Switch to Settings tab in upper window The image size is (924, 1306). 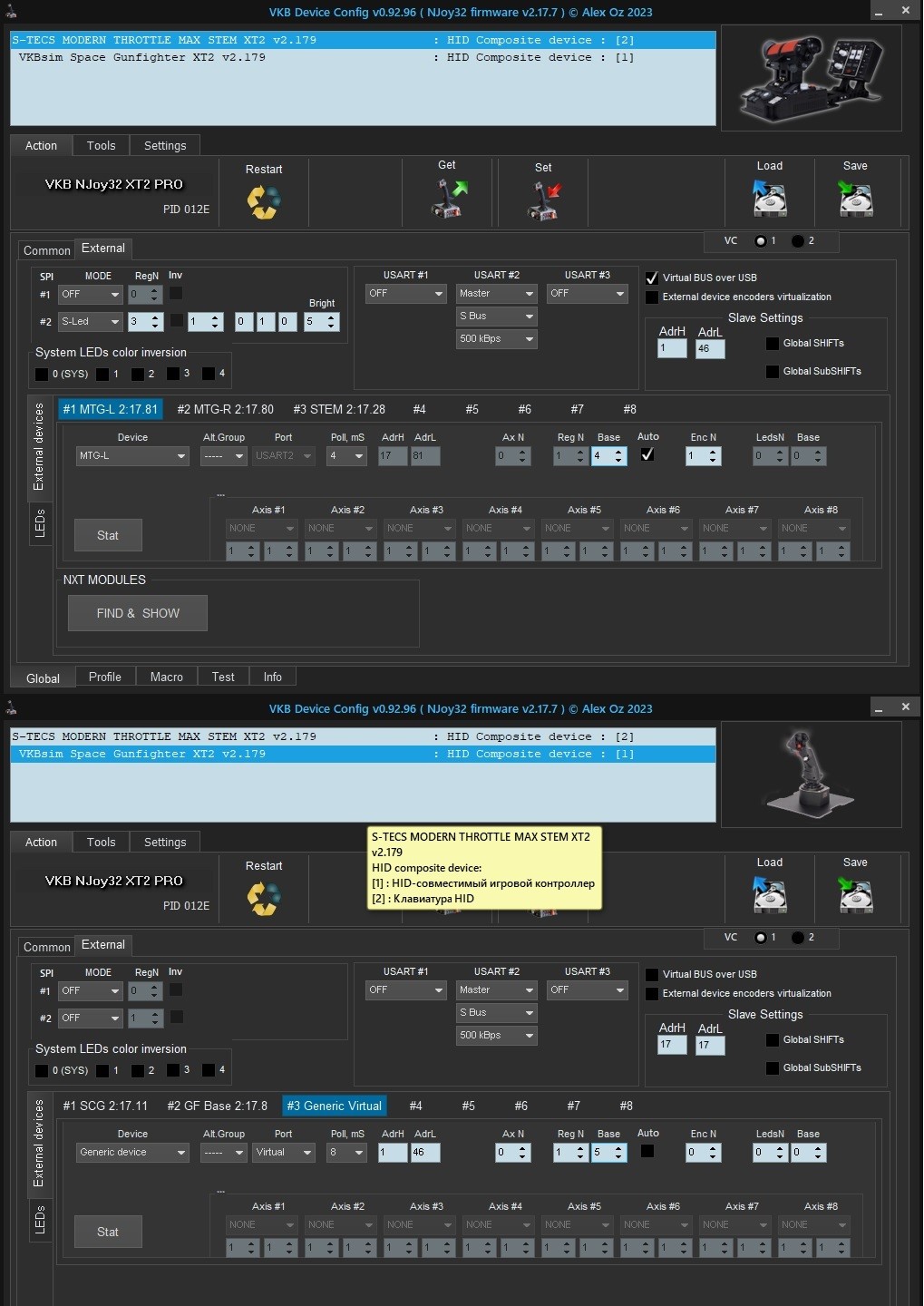click(165, 145)
